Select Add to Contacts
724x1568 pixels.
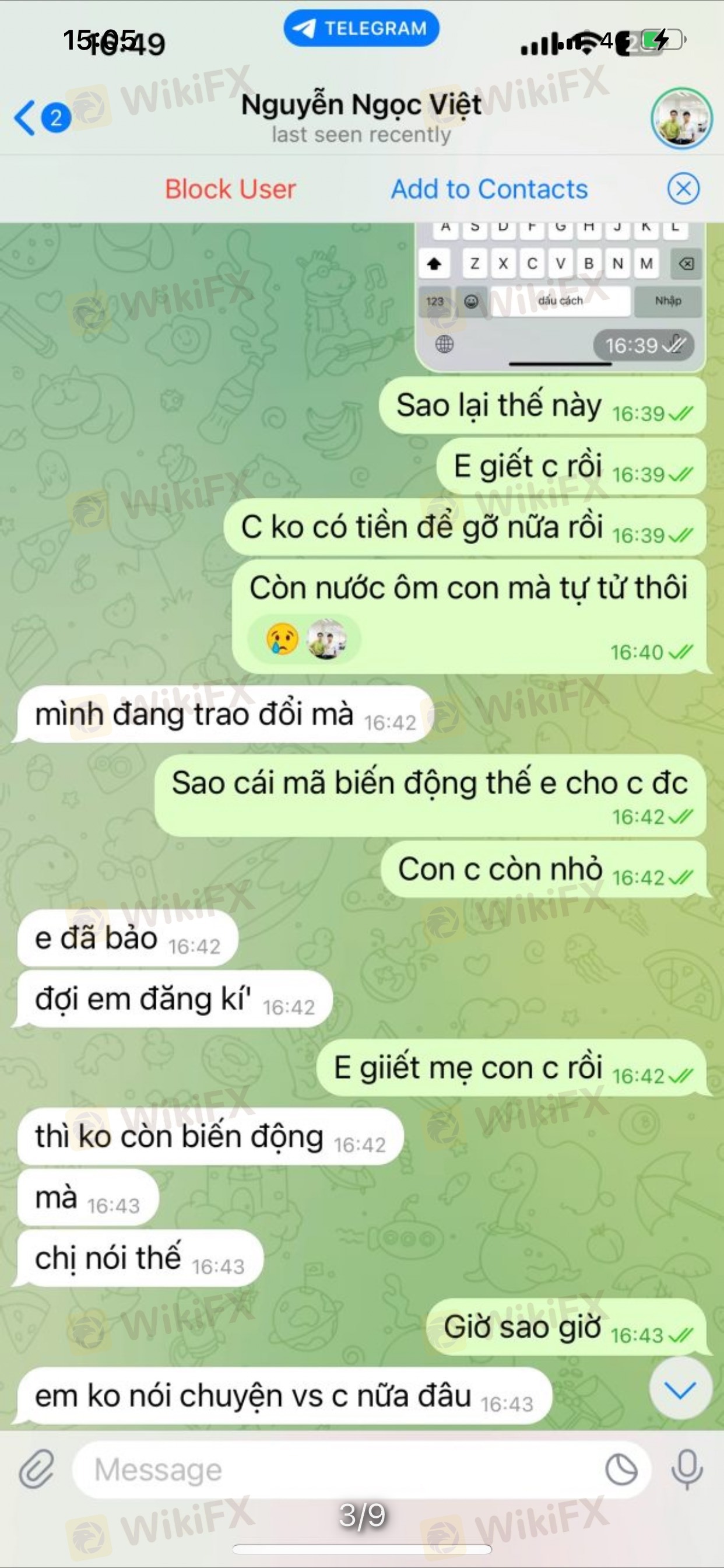489,188
